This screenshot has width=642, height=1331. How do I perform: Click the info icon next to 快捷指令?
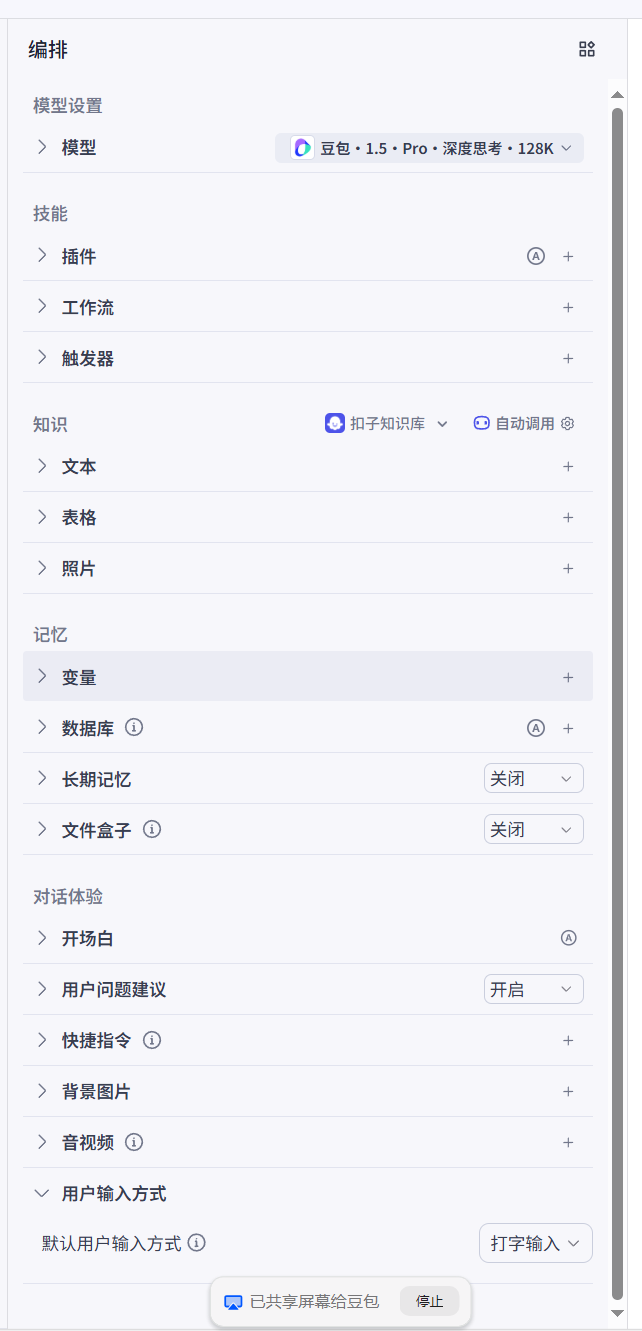point(152,1040)
